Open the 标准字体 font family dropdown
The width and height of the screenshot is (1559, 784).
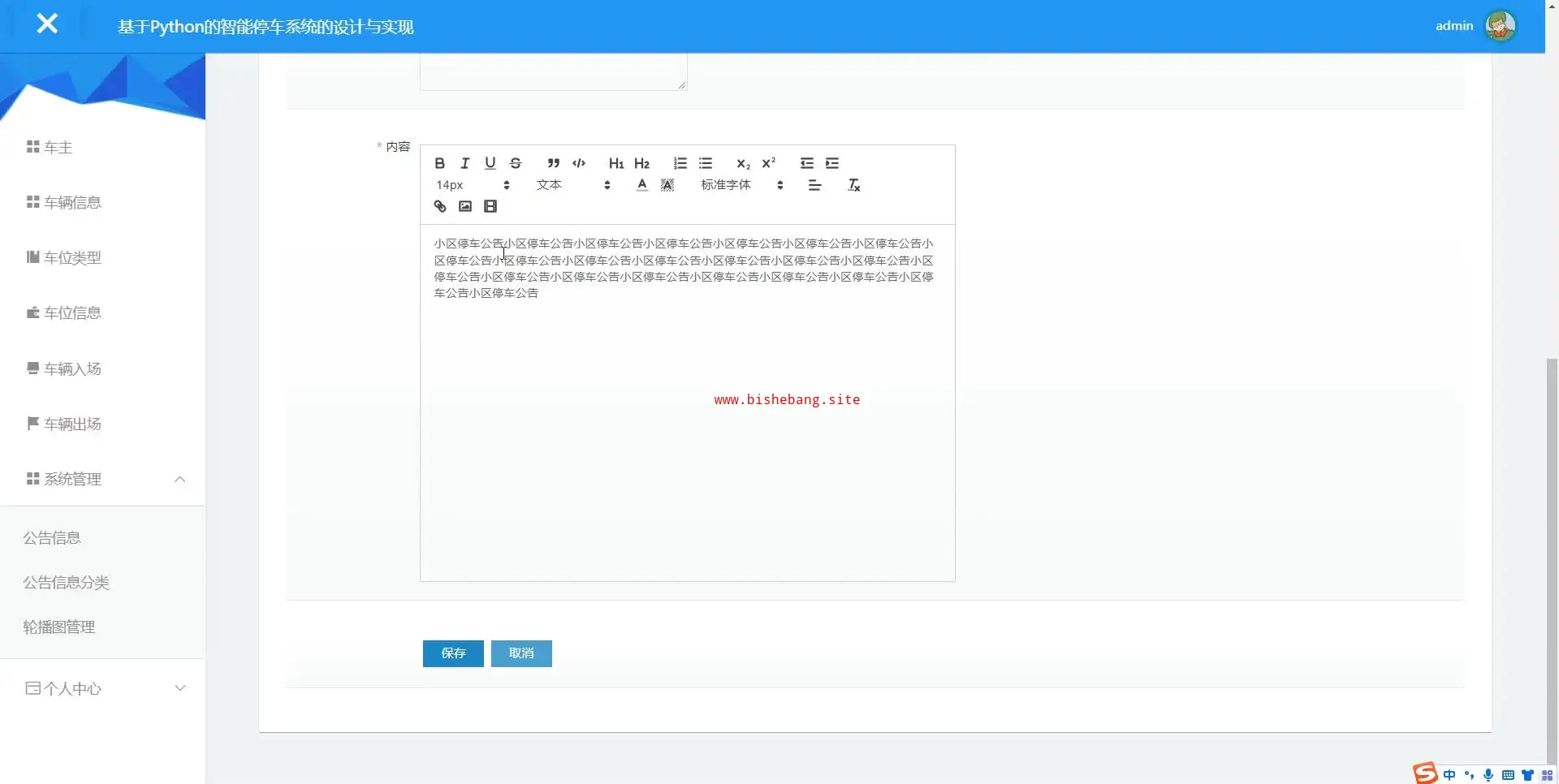(742, 185)
